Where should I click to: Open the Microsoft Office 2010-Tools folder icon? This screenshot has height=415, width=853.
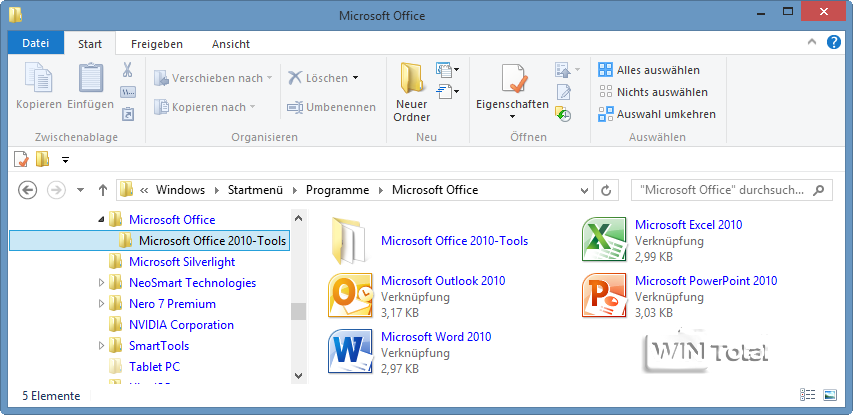(350, 239)
